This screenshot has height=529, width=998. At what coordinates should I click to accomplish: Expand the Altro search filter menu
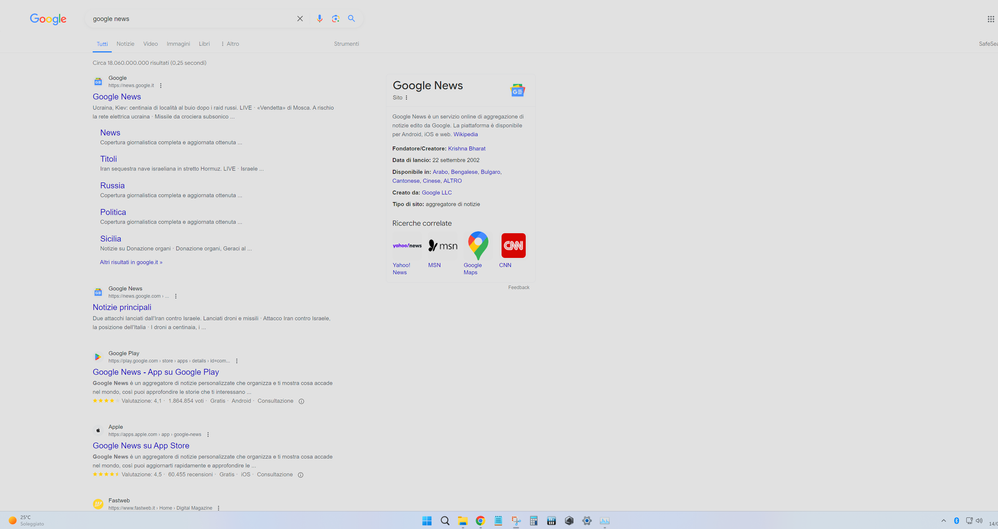pos(230,44)
